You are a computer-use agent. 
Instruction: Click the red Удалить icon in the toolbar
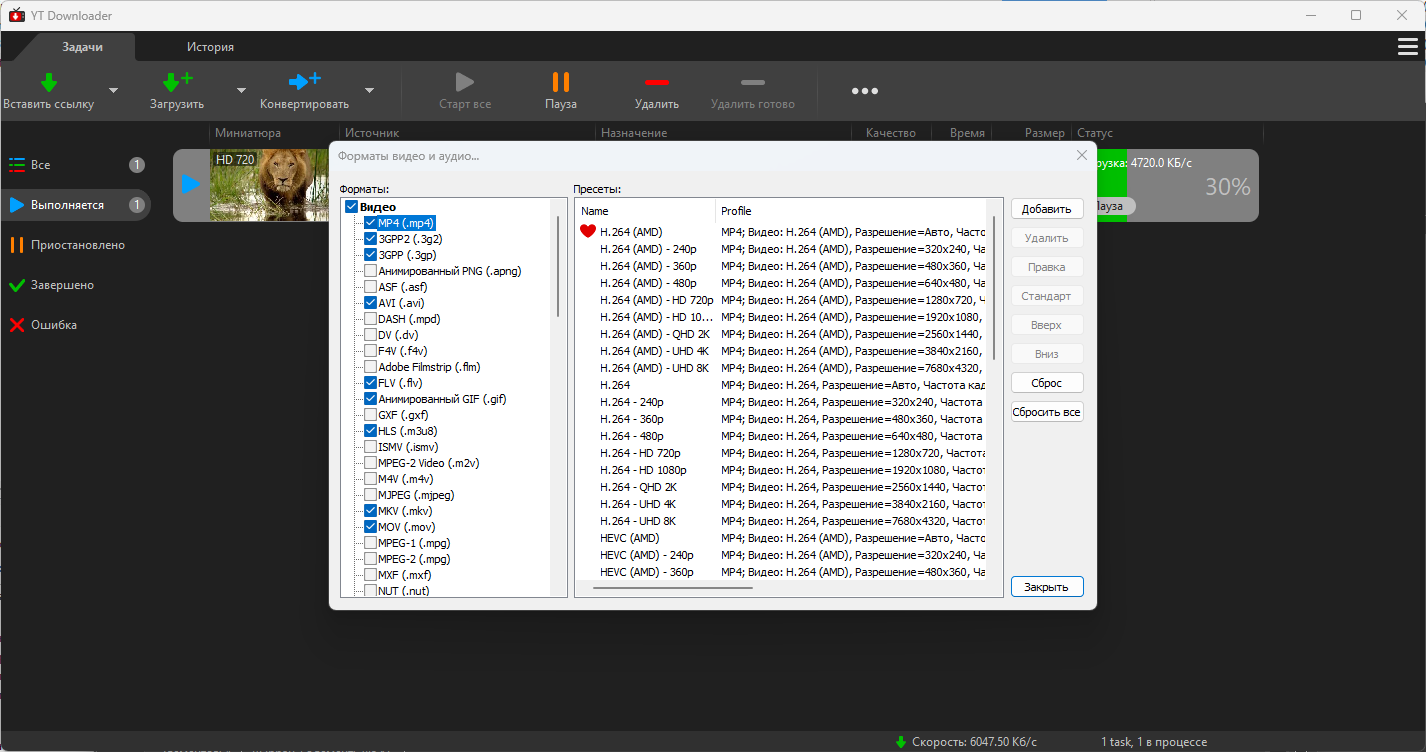point(656,82)
